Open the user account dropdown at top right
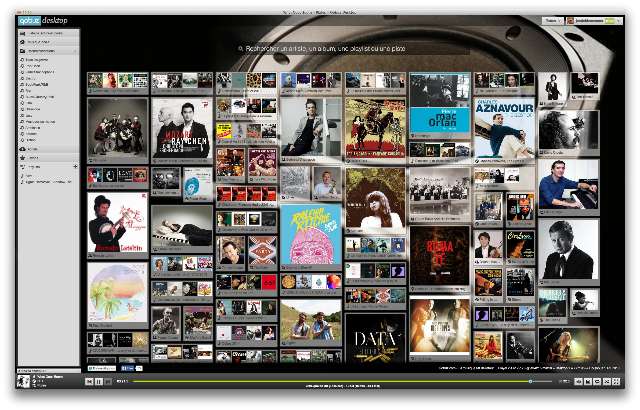Image resolution: width=640 pixels, height=410 pixels. pos(593,20)
